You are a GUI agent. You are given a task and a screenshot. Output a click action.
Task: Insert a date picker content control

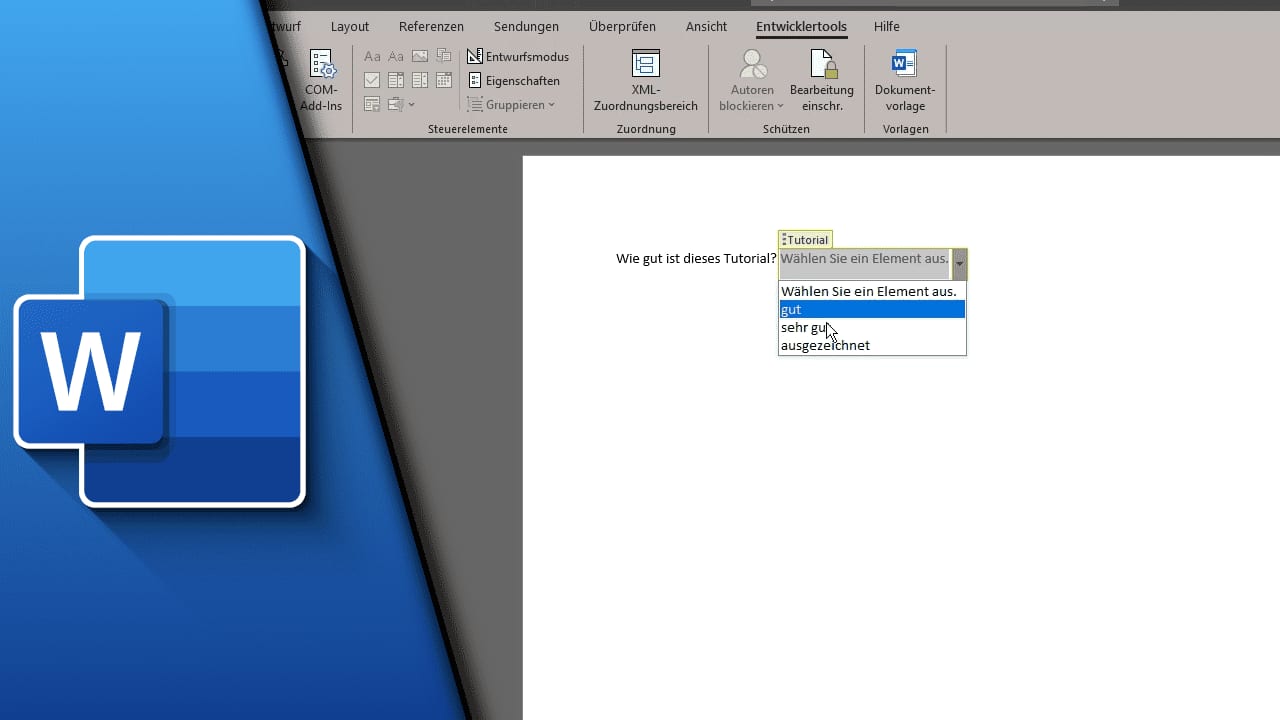[444, 80]
